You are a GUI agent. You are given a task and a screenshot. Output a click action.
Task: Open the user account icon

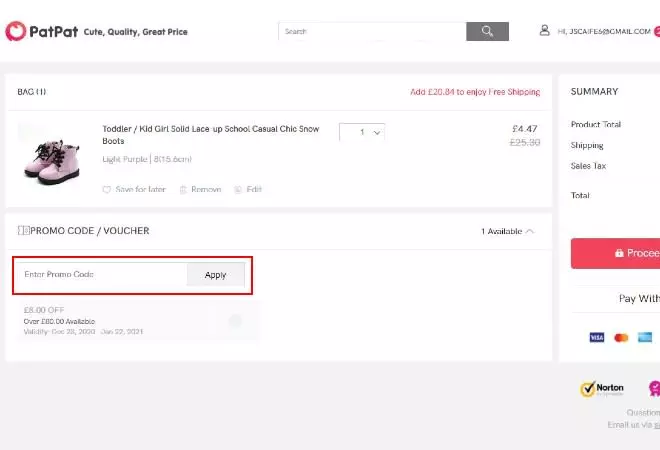point(544,30)
